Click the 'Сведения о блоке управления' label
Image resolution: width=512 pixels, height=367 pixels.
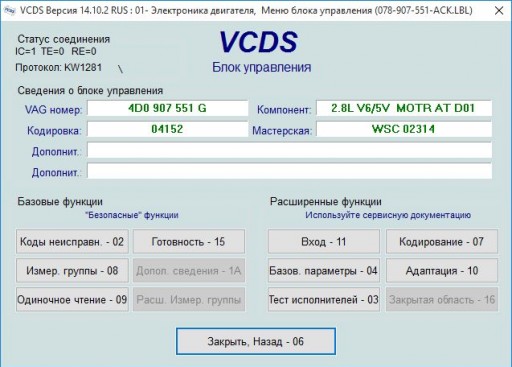tap(90, 91)
